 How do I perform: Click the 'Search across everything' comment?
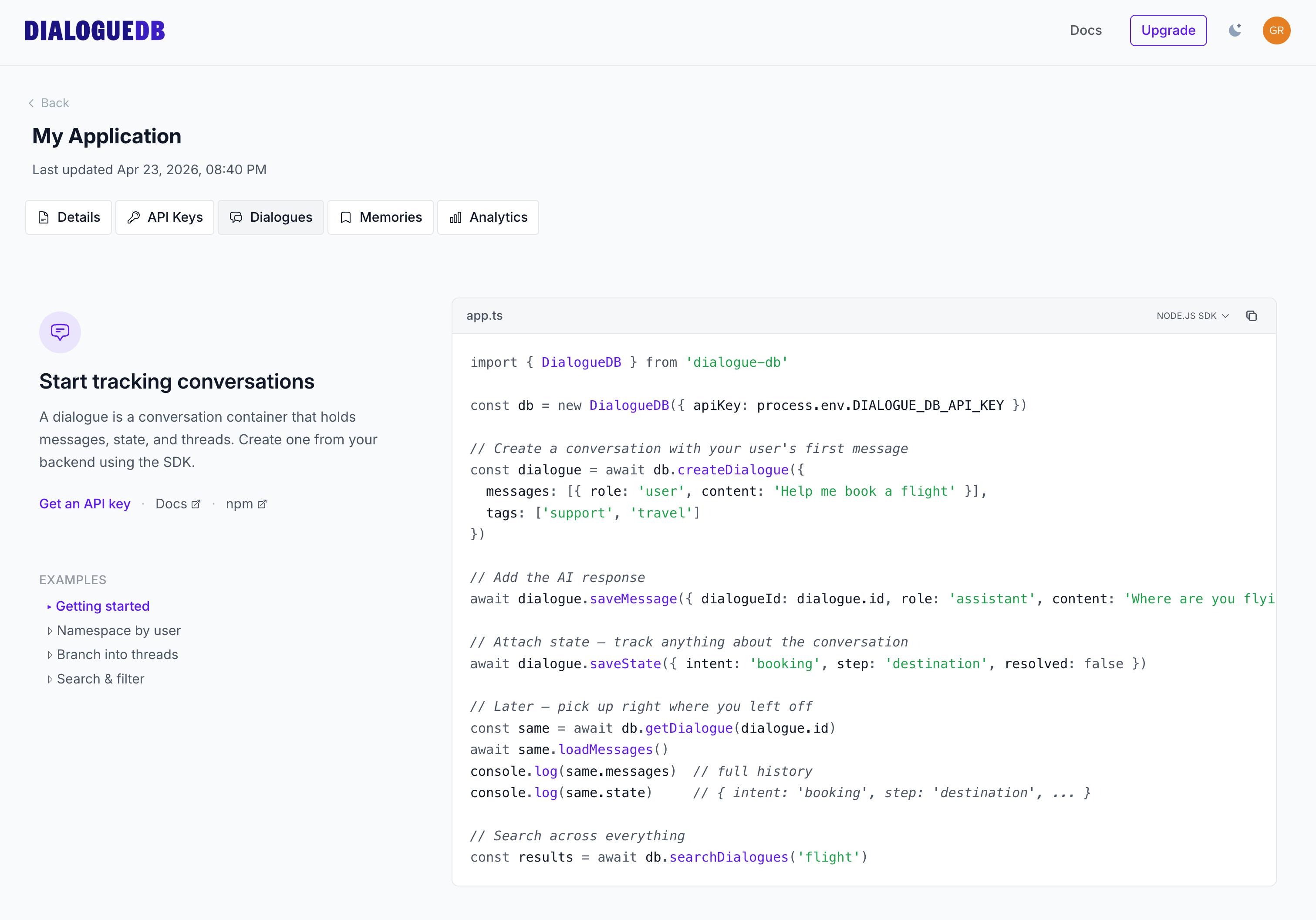pyautogui.click(x=578, y=836)
